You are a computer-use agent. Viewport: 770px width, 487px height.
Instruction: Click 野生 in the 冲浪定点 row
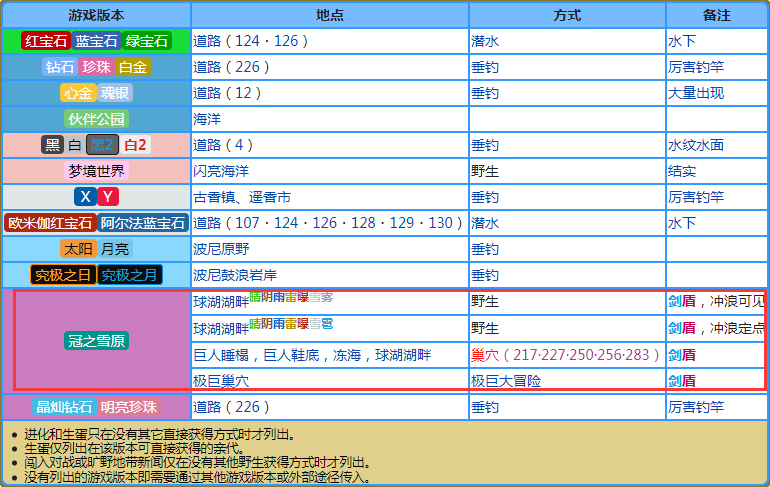coord(485,328)
